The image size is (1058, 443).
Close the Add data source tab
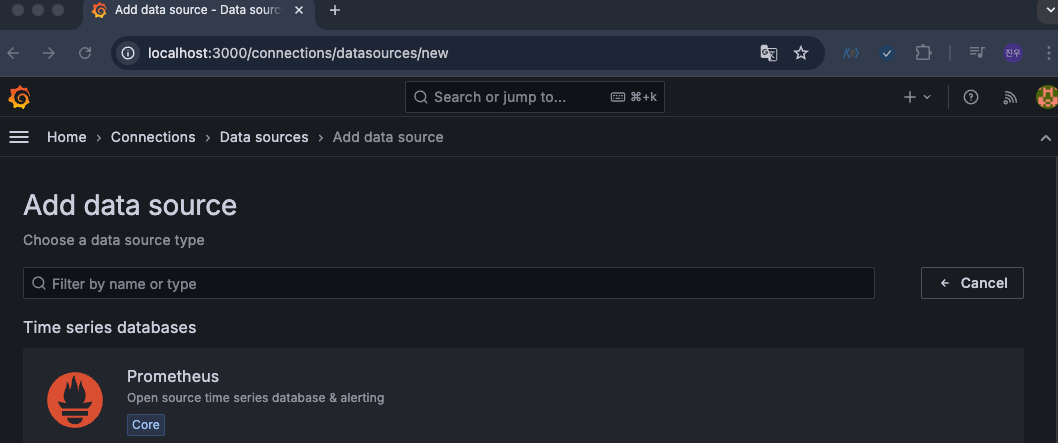[x=300, y=10]
